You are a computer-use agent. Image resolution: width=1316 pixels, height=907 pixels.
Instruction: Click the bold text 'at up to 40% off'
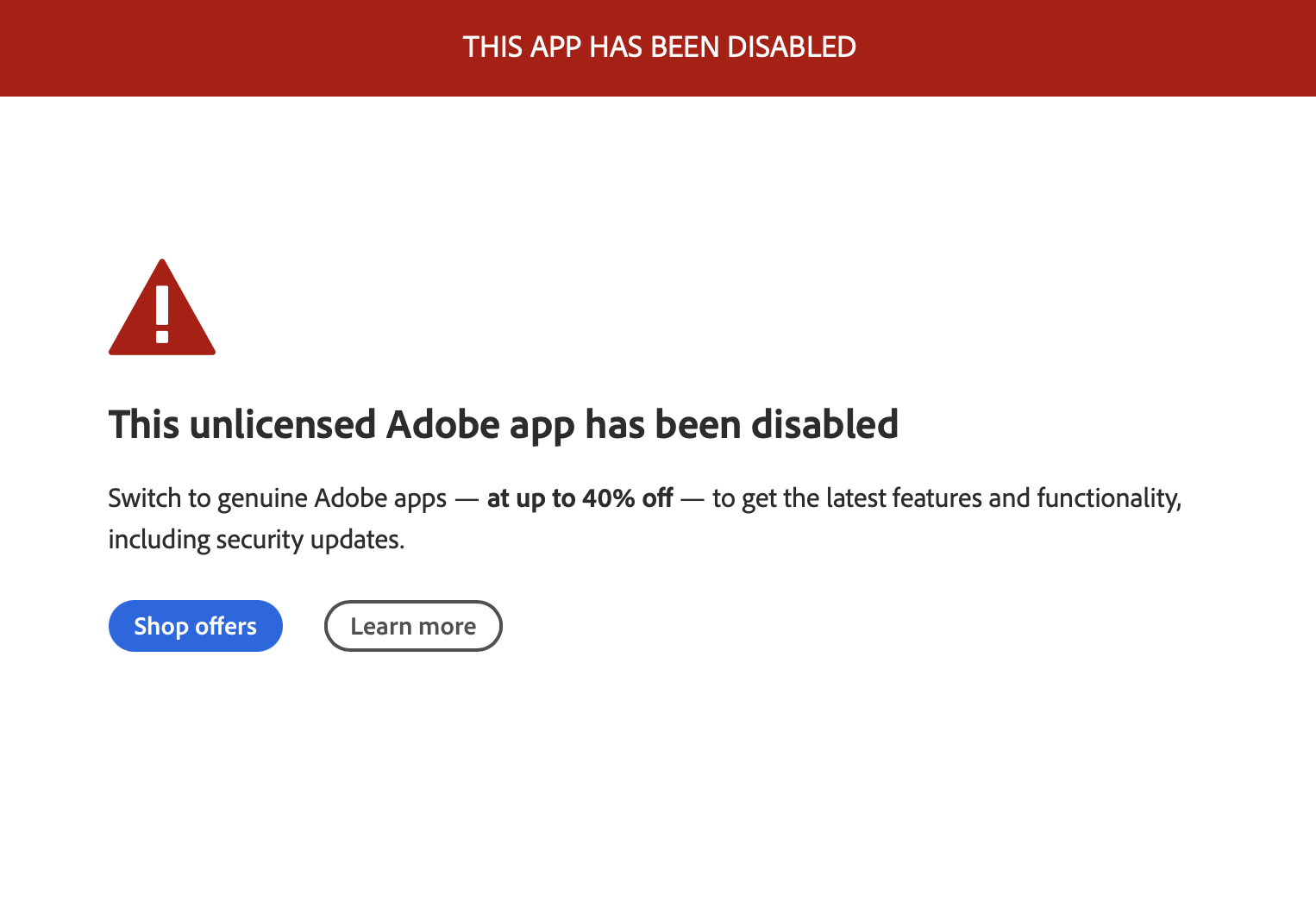(580, 498)
